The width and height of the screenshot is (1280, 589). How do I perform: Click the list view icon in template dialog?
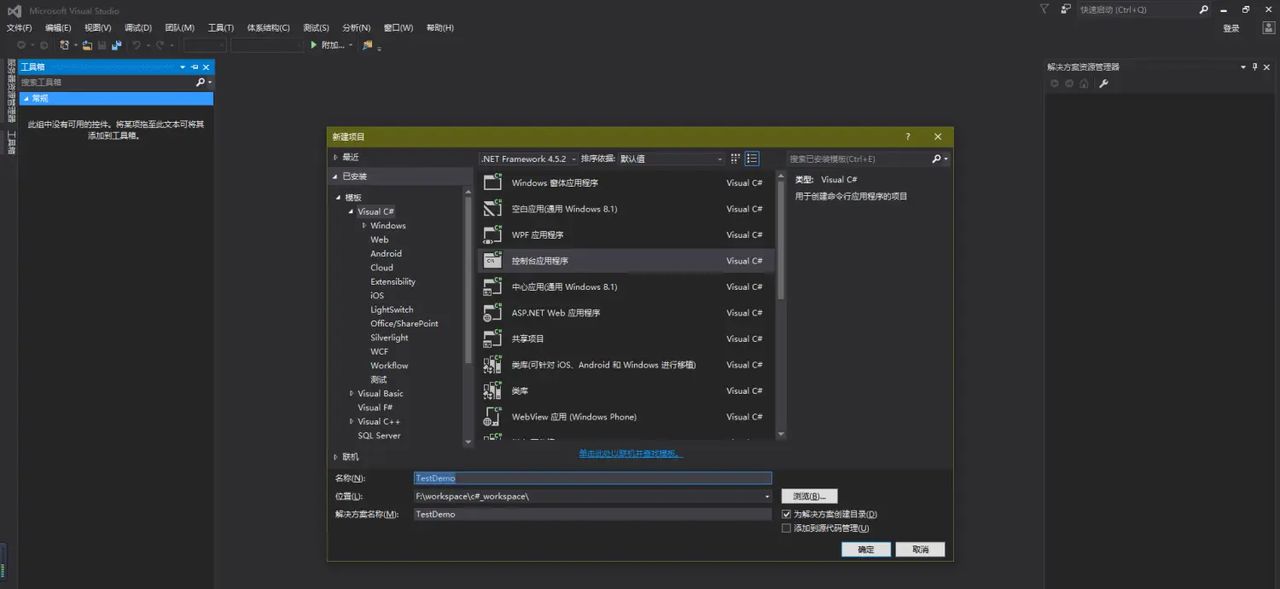pyautogui.click(x=752, y=158)
